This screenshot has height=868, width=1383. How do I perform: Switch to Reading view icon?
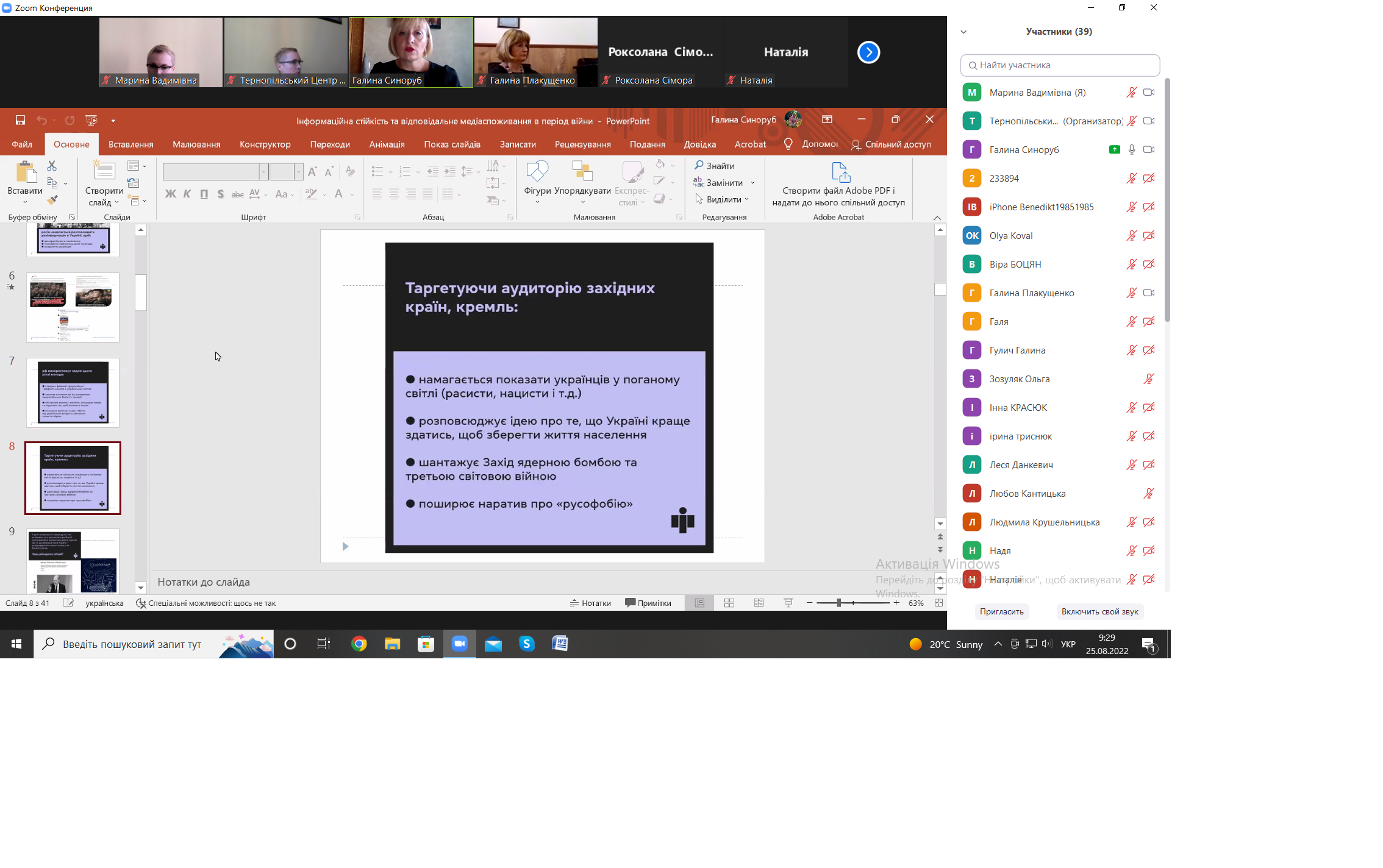(x=759, y=603)
